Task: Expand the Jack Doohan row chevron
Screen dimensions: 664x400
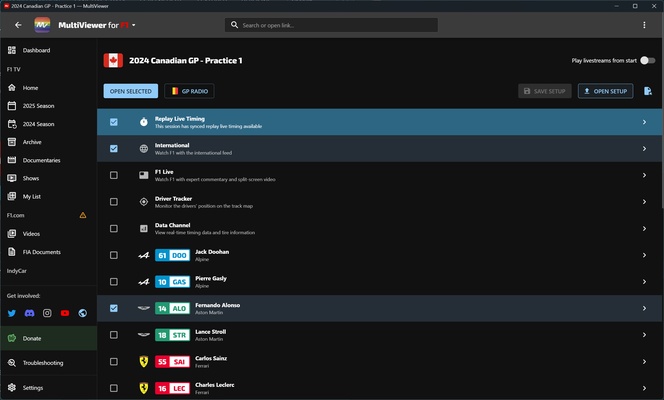Action: [644, 255]
